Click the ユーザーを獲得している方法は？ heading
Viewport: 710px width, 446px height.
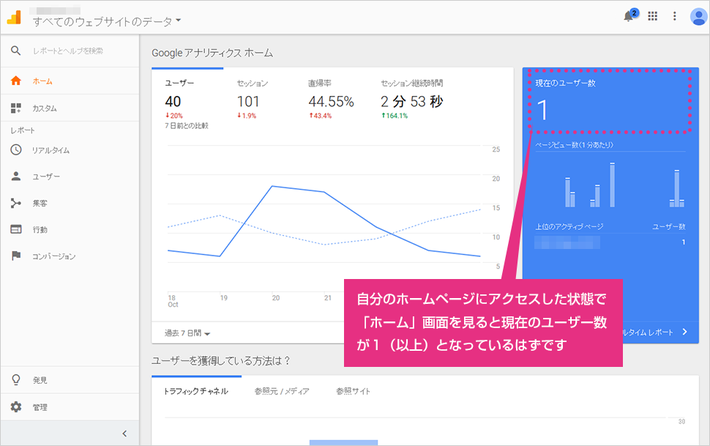pyautogui.click(x=221, y=361)
